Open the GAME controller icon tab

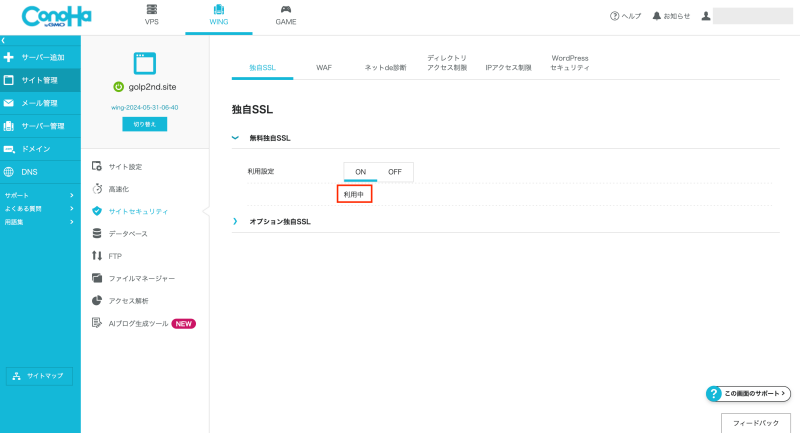click(285, 9)
